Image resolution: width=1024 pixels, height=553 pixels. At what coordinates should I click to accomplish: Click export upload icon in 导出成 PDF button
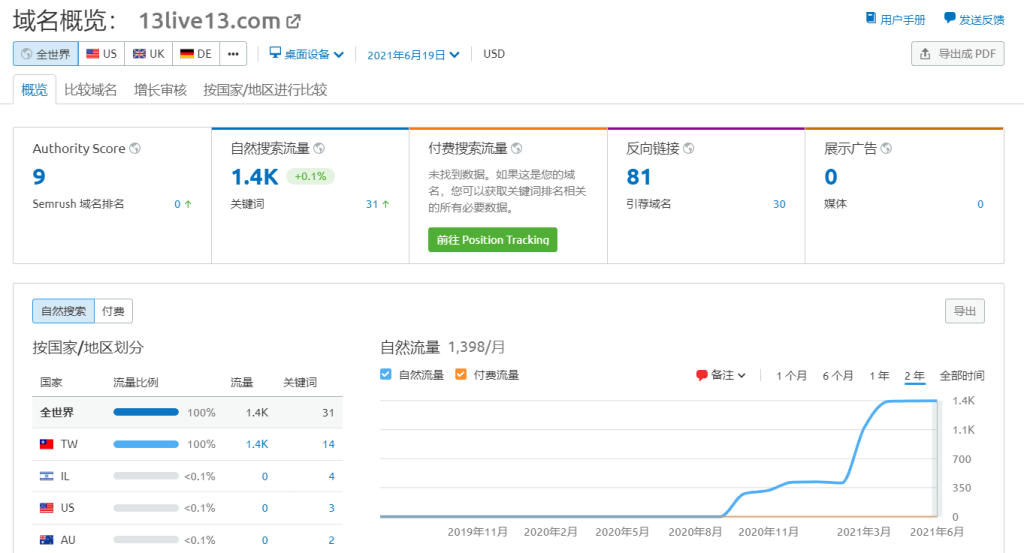925,54
